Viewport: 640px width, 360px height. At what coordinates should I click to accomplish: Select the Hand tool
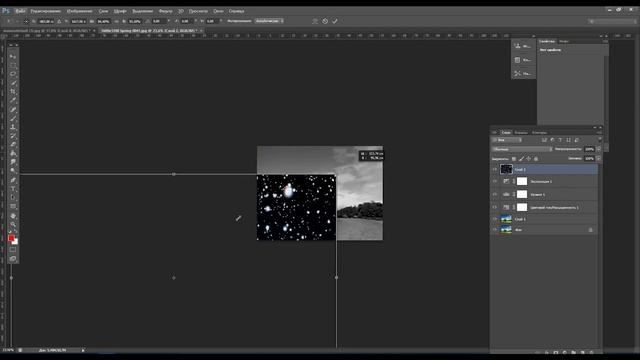(13, 216)
